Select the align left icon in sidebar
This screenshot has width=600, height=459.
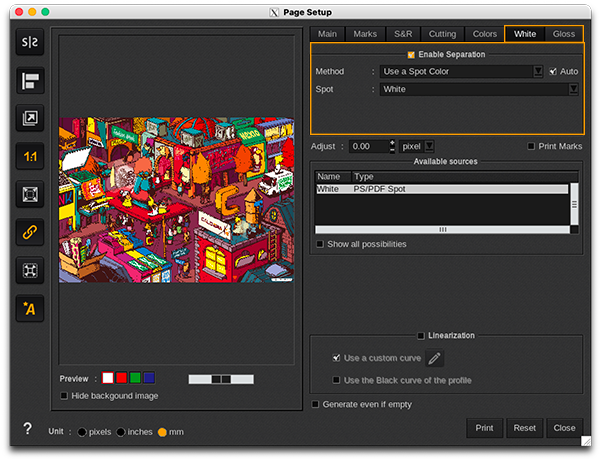tap(30, 80)
